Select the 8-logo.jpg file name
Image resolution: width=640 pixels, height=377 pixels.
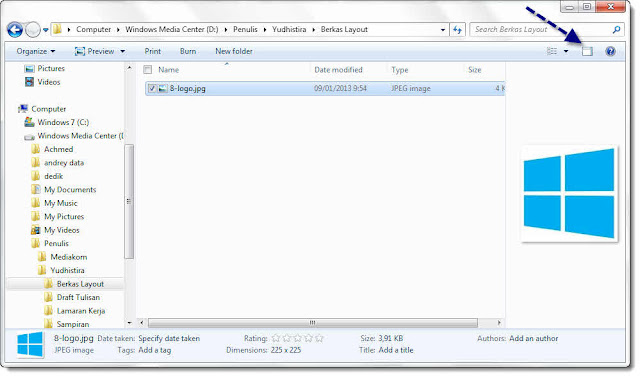click(x=188, y=88)
